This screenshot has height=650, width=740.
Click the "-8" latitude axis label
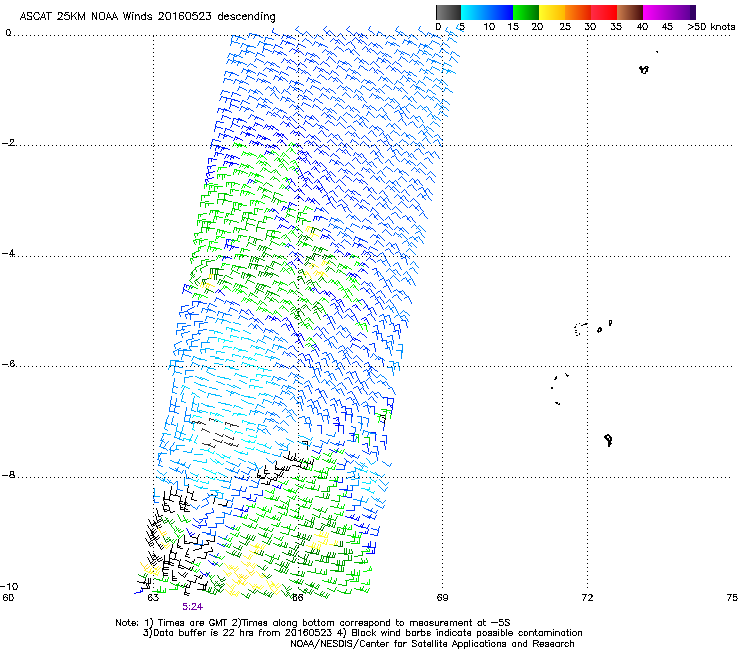coord(8,475)
